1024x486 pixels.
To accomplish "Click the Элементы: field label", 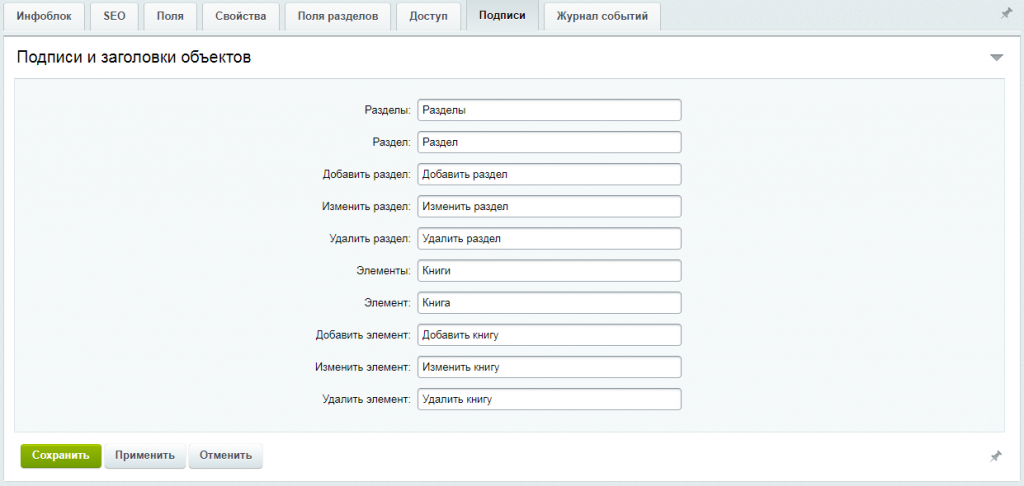I will coord(384,270).
